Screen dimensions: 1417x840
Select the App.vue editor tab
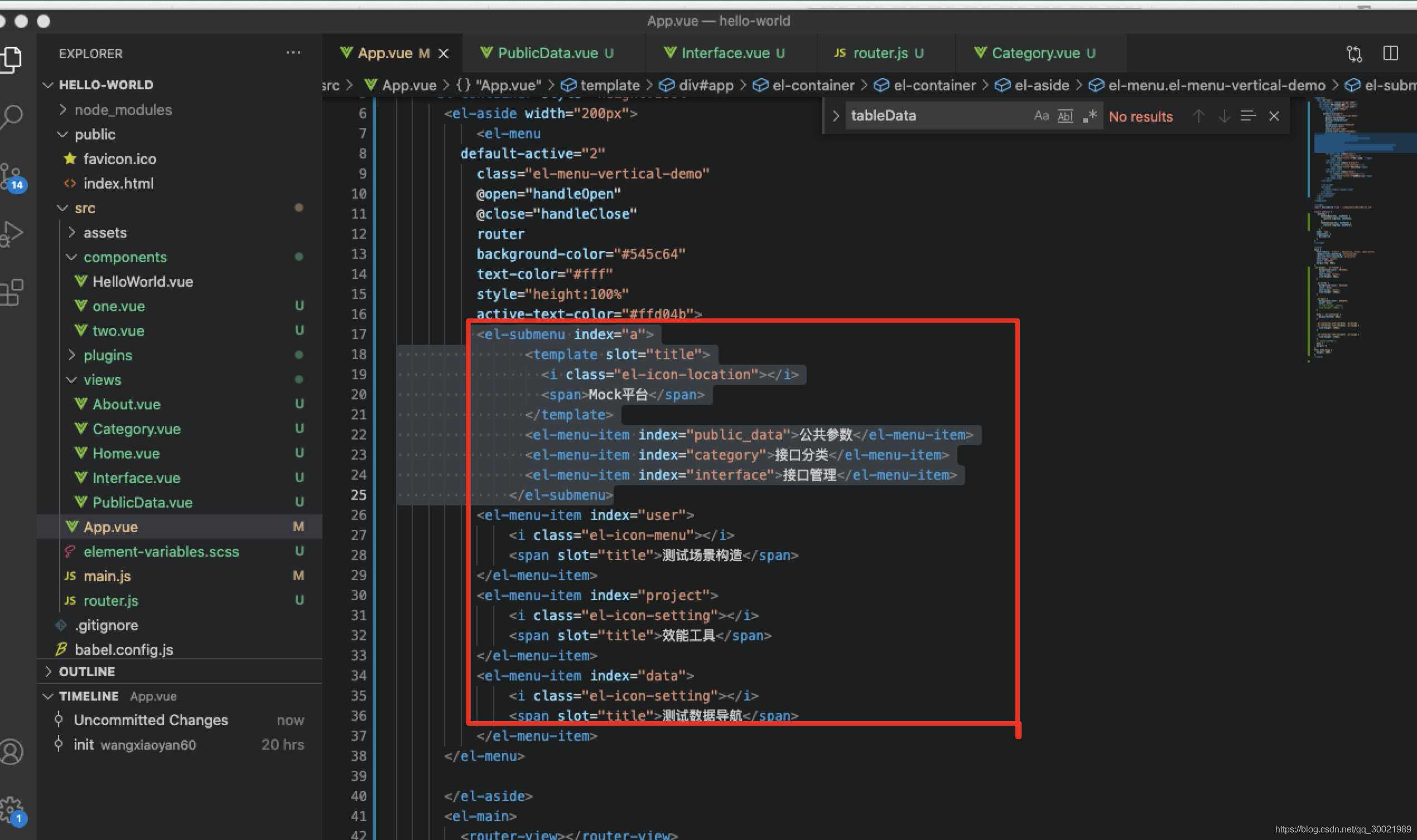click(385, 53)
